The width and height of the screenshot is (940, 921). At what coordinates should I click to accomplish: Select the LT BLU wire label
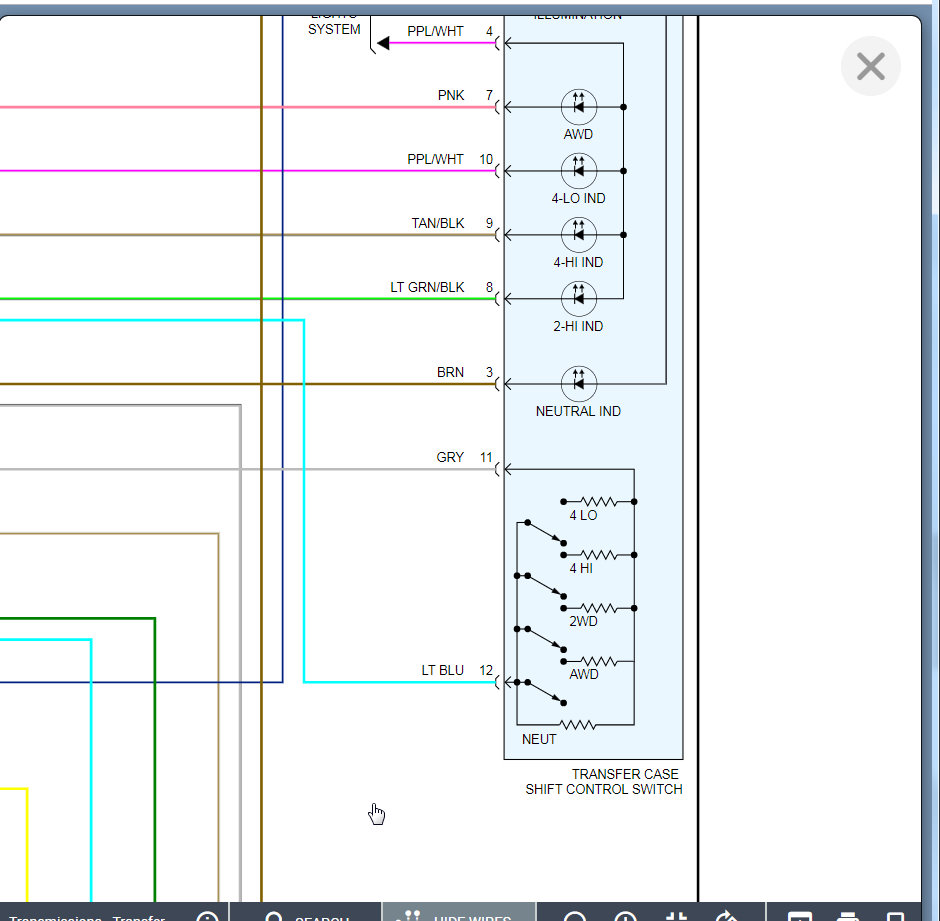click(x=442, y=670)
